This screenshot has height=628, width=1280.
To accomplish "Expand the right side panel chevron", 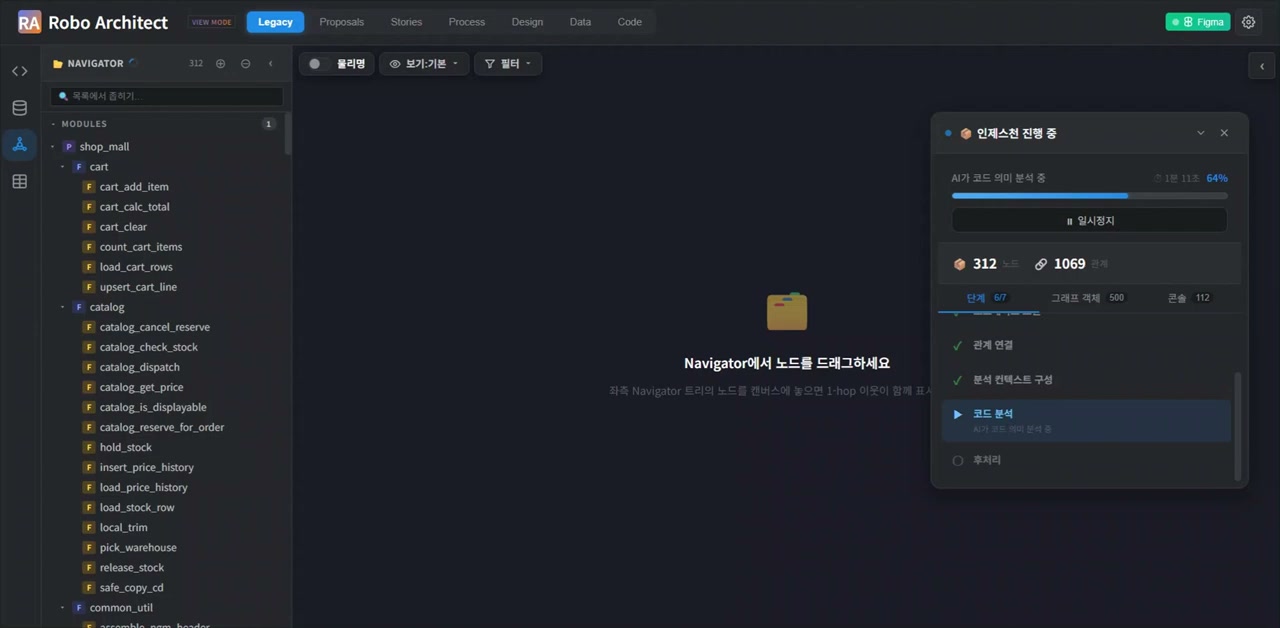I will pos(1262,66).
